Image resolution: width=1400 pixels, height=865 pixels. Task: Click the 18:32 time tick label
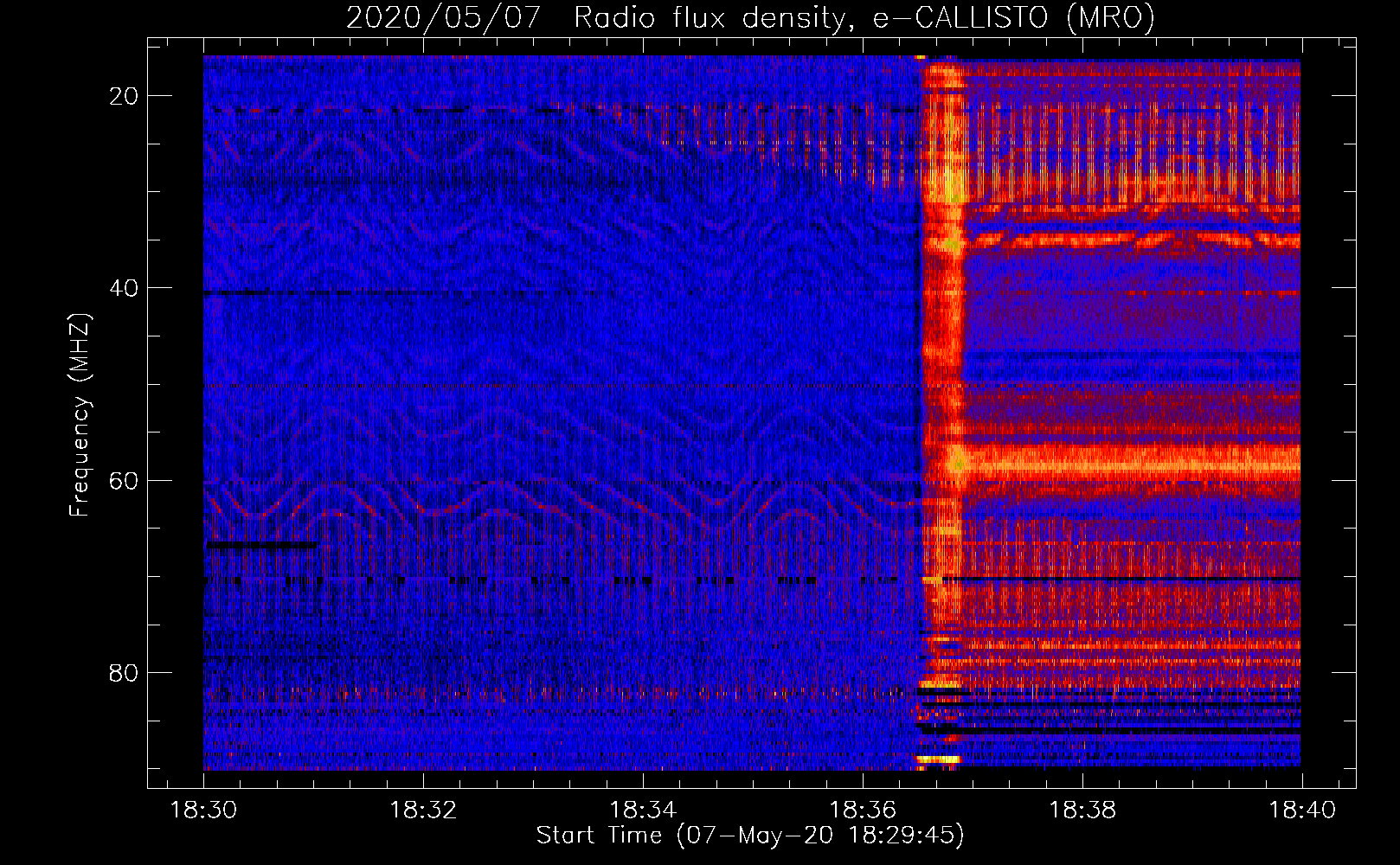click(424, 811)
